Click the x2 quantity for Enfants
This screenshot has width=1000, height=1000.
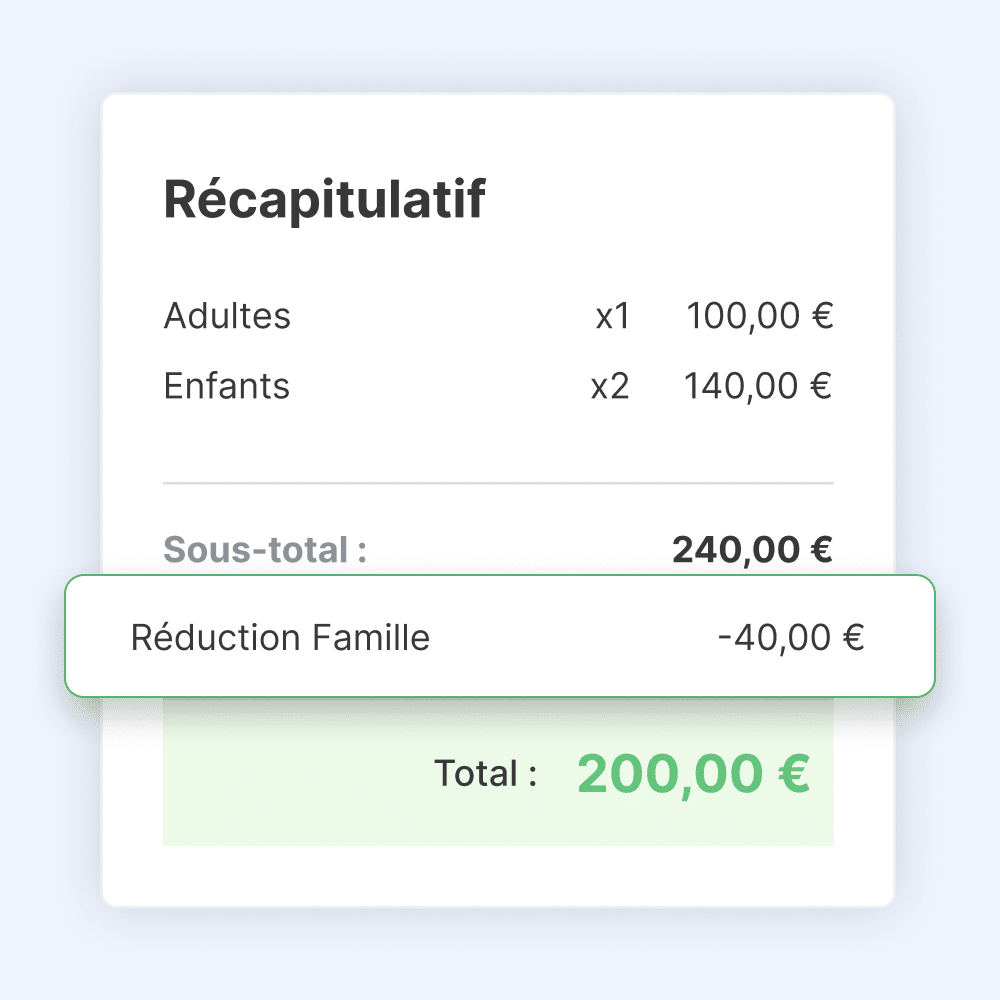coord(610,387)
